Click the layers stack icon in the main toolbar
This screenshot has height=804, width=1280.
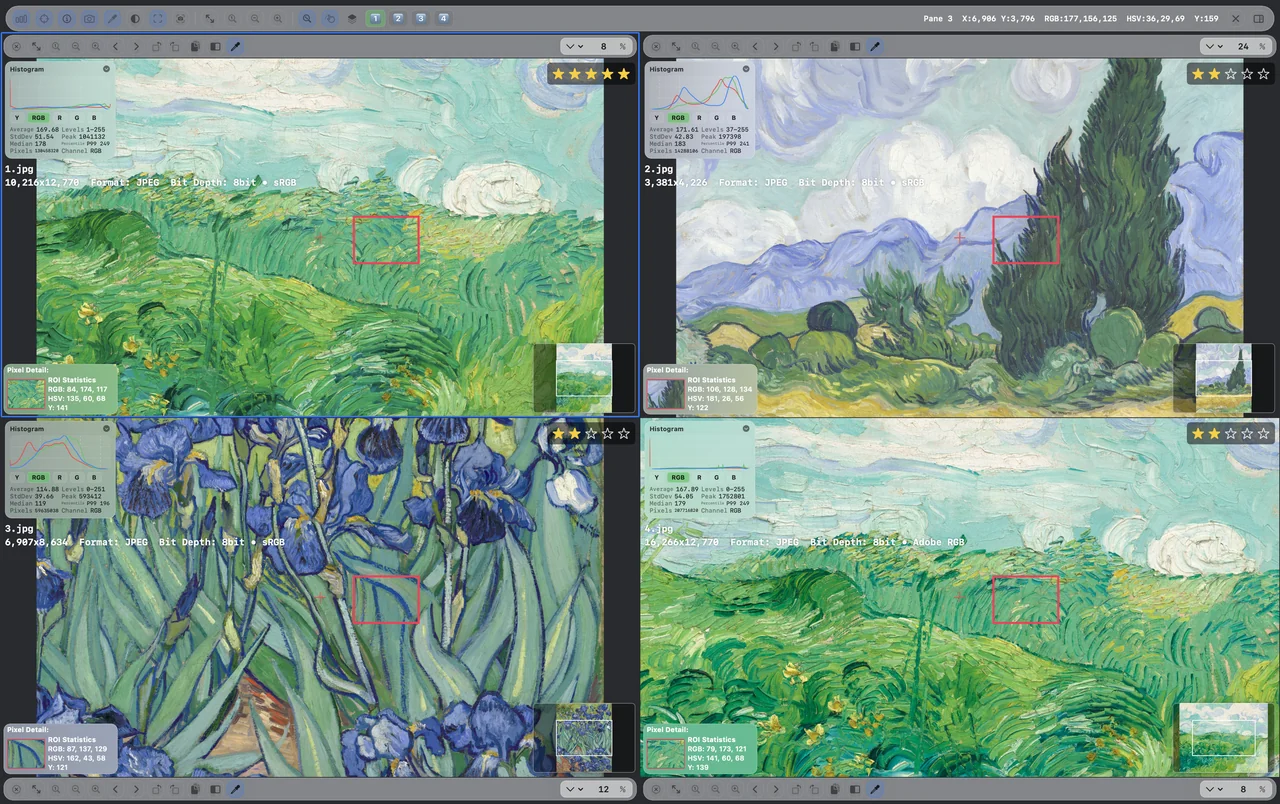352,18
